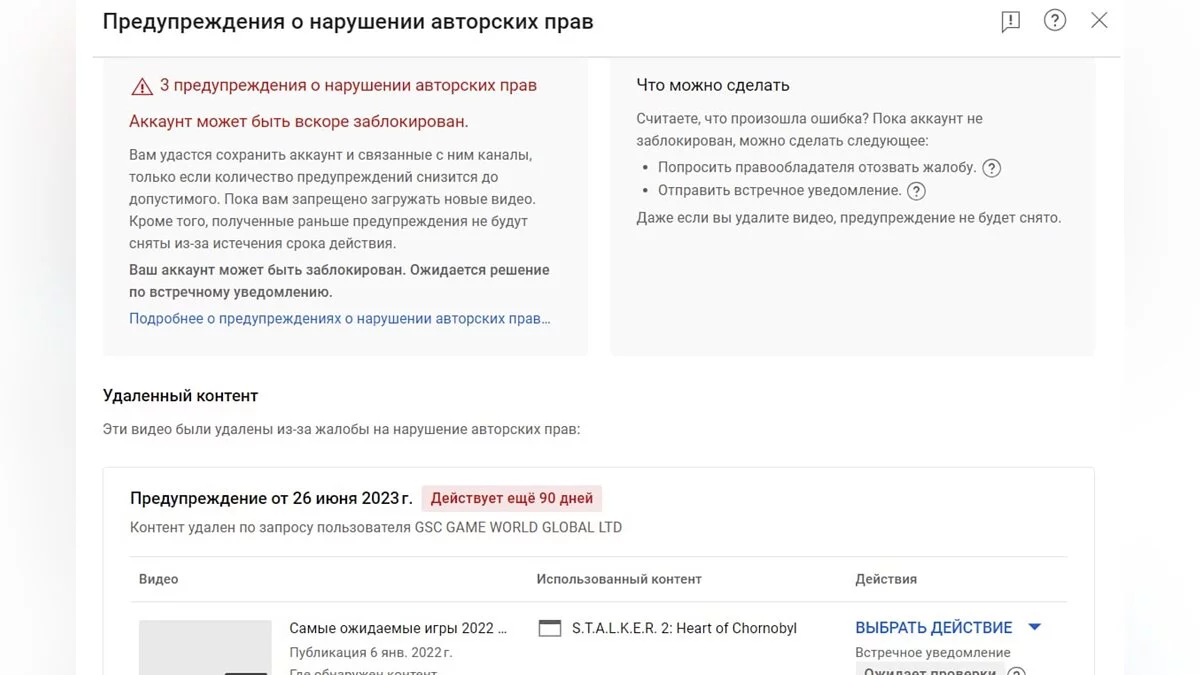Image resolution: width=1200 pixels, height=675 pixels.
Task: Click the send feedback icon in header
Action: click(x=1011, y=22)
